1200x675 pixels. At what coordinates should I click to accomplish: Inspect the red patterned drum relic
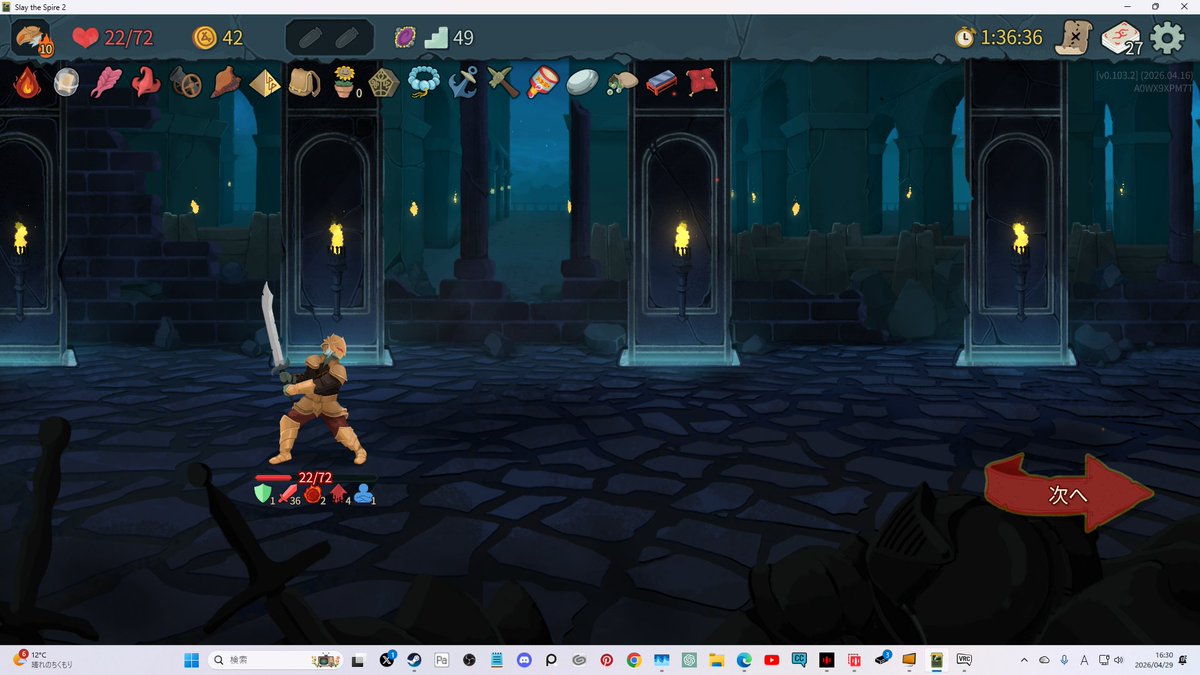(542, 82)
